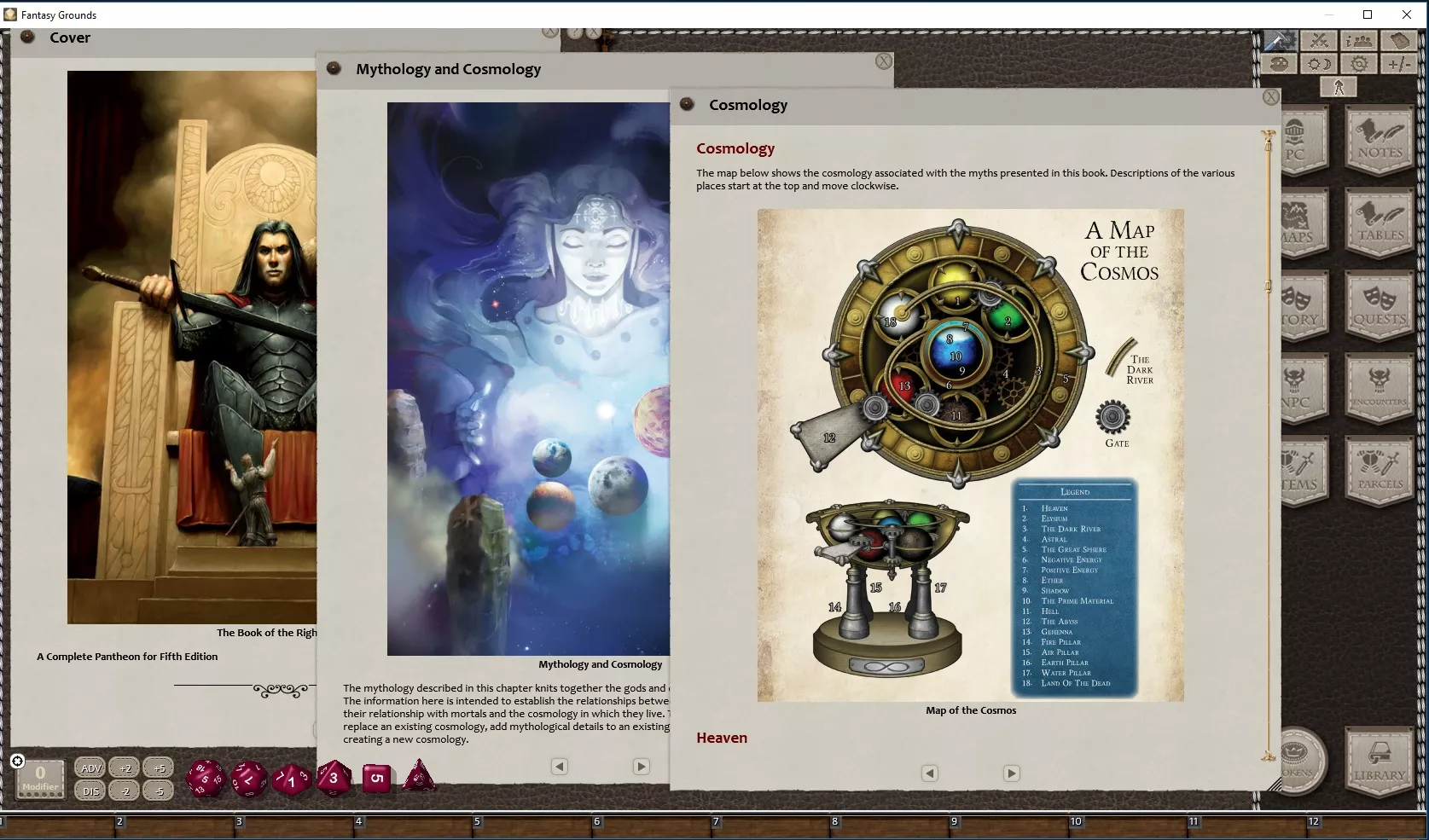The height and width of the screenshot is (840, 1429).
Task: Open the Library sidebar button
Action: coord(1380,761)
